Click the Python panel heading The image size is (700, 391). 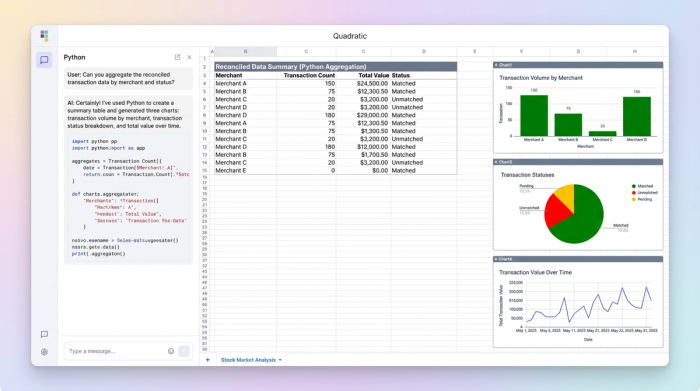click(74, 57)
